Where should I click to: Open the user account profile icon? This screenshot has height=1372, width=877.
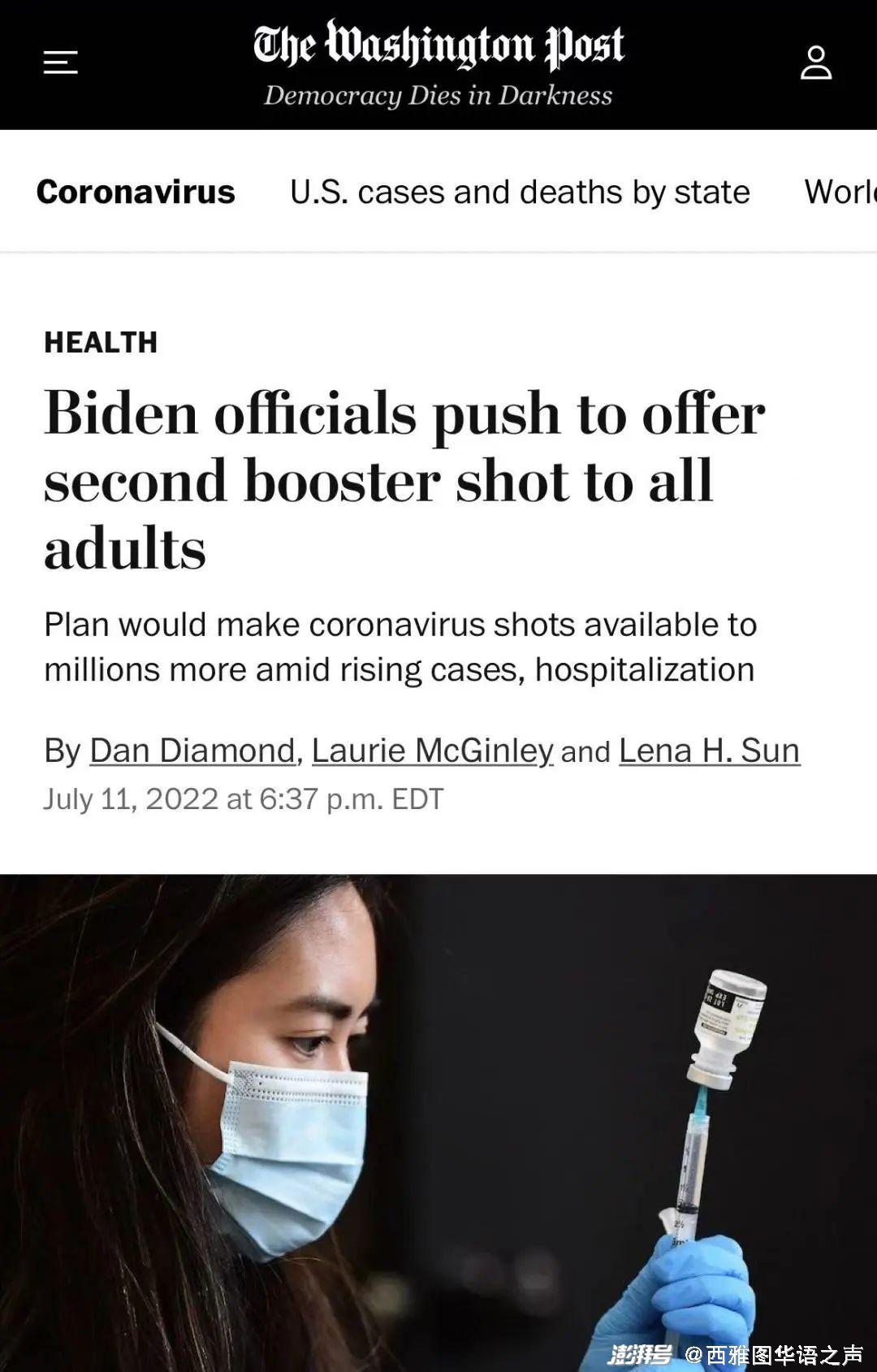(x=816, y=63)
